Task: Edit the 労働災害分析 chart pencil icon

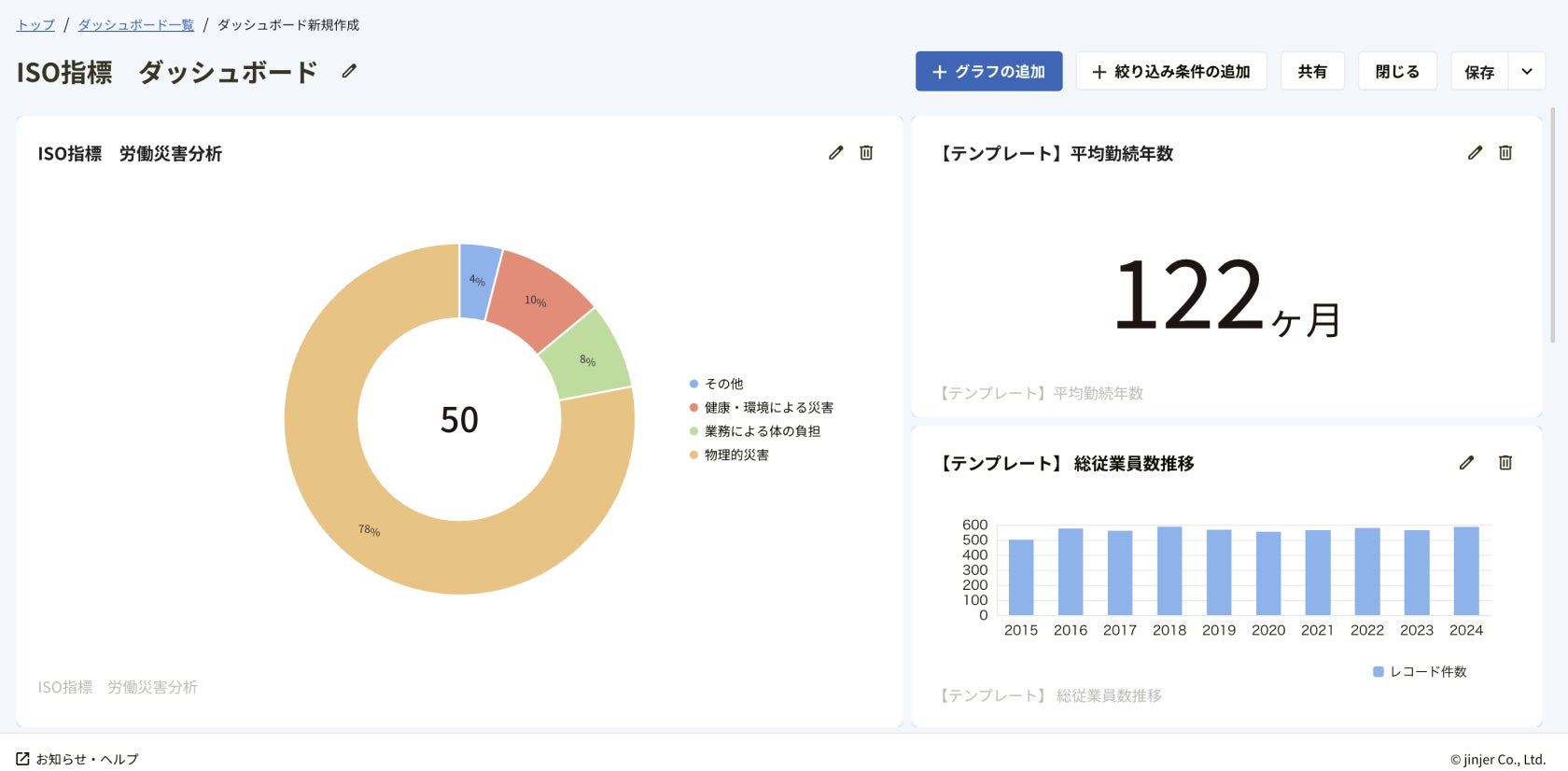Action: point(835,152)
